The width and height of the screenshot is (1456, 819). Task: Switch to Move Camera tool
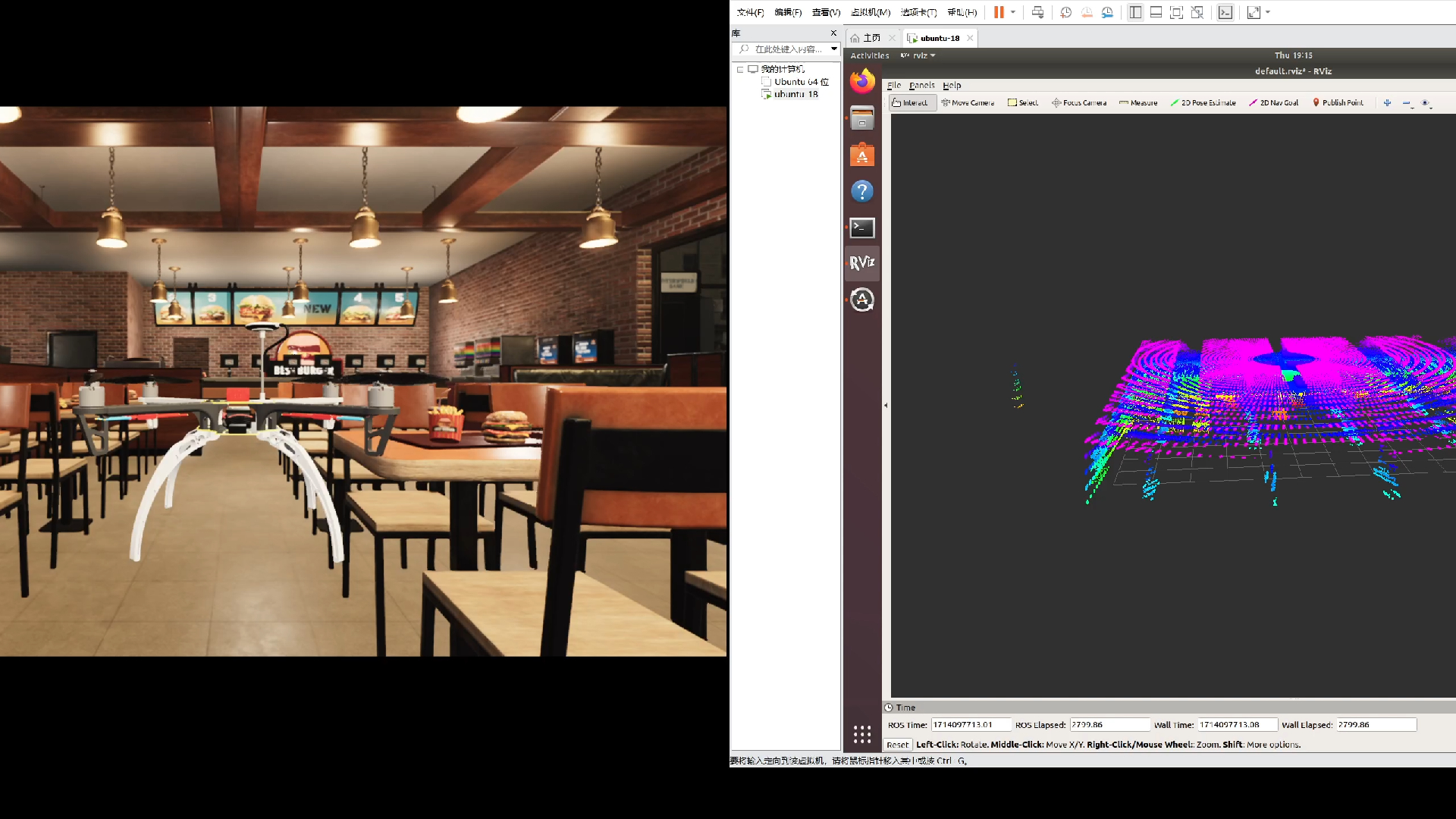point(968,102)
